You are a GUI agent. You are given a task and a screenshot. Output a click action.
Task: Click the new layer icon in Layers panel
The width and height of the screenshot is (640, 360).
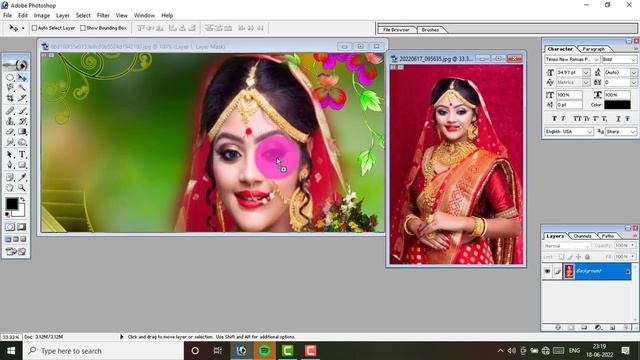[612, 327]
